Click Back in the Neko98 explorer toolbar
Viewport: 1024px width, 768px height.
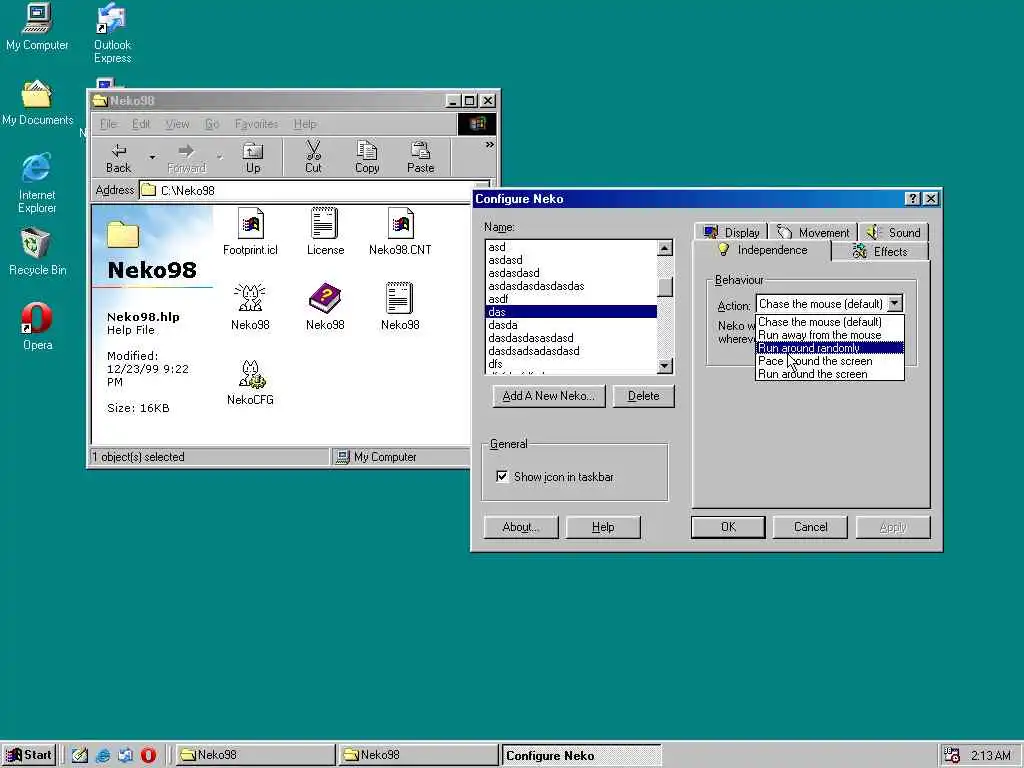[x=118, y=158]
